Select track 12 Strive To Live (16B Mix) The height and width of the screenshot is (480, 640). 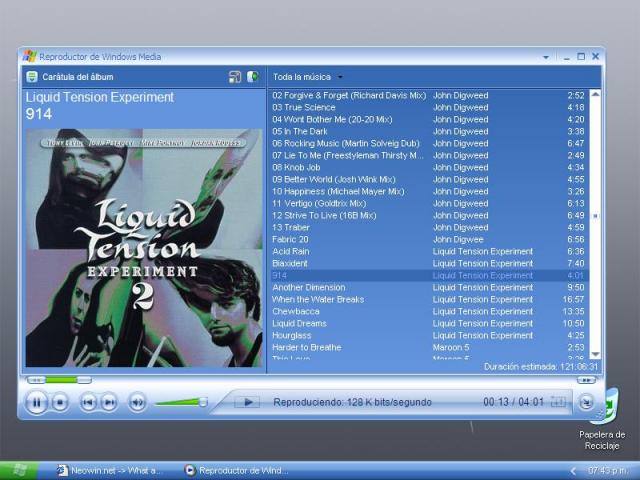(430, 216)
